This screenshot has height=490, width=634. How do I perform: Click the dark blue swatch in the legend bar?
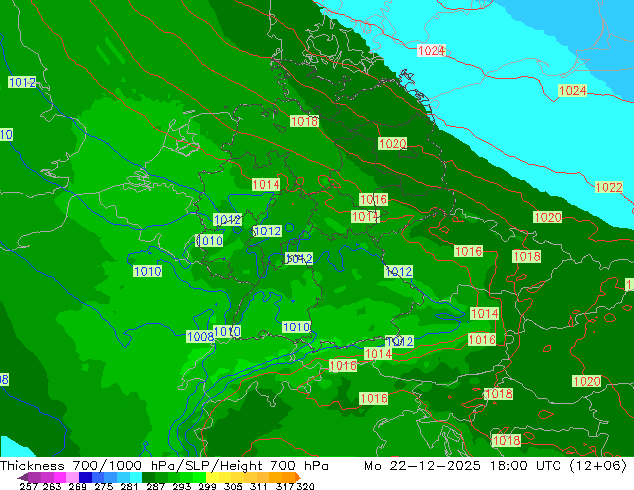point(85,477)
